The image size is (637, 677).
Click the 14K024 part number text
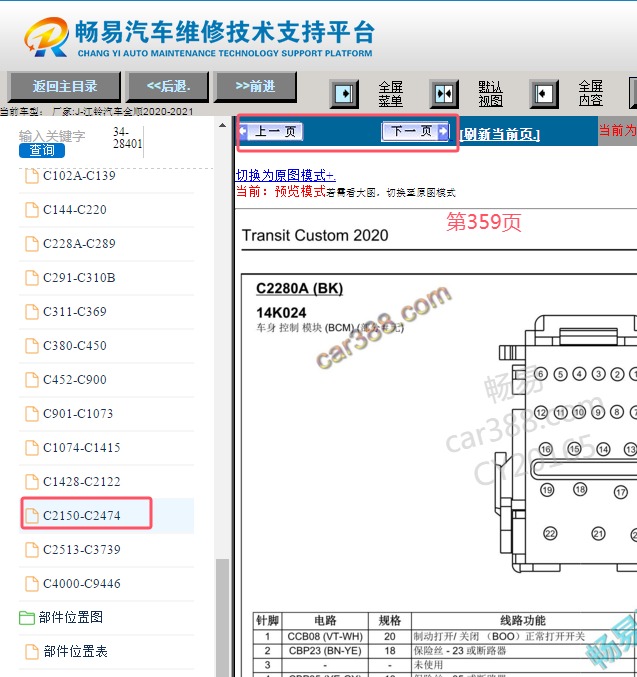tap(281, 313)
